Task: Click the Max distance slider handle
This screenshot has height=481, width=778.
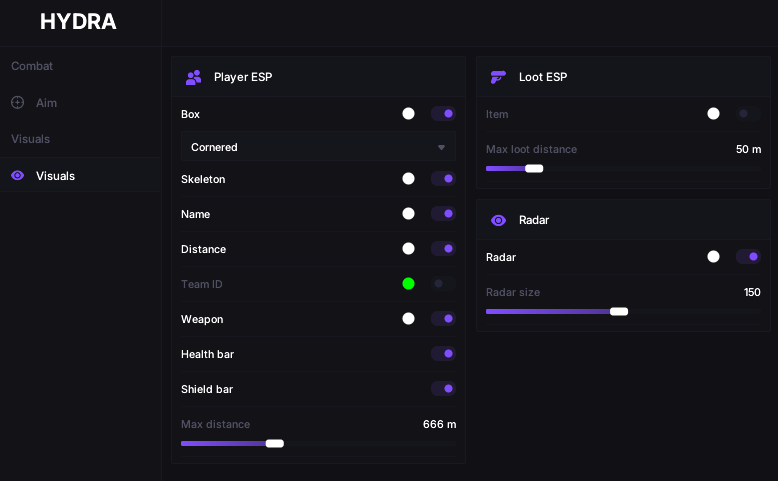Action: (x=274, y=443)
